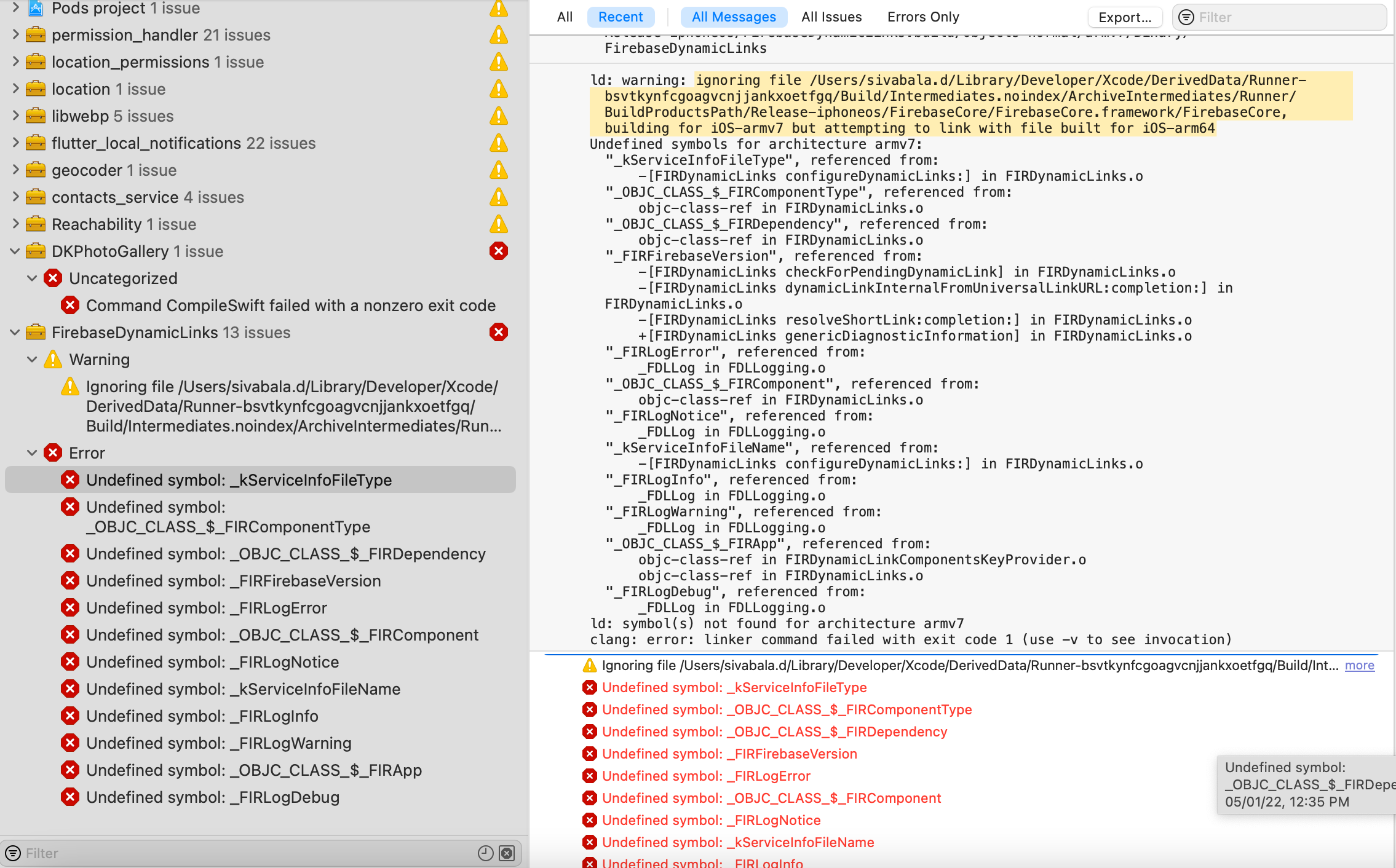The width and height of the screenshot is (1396, 868).
Task: Collapse the Error subgroup
Action: (x=33, y=453)
